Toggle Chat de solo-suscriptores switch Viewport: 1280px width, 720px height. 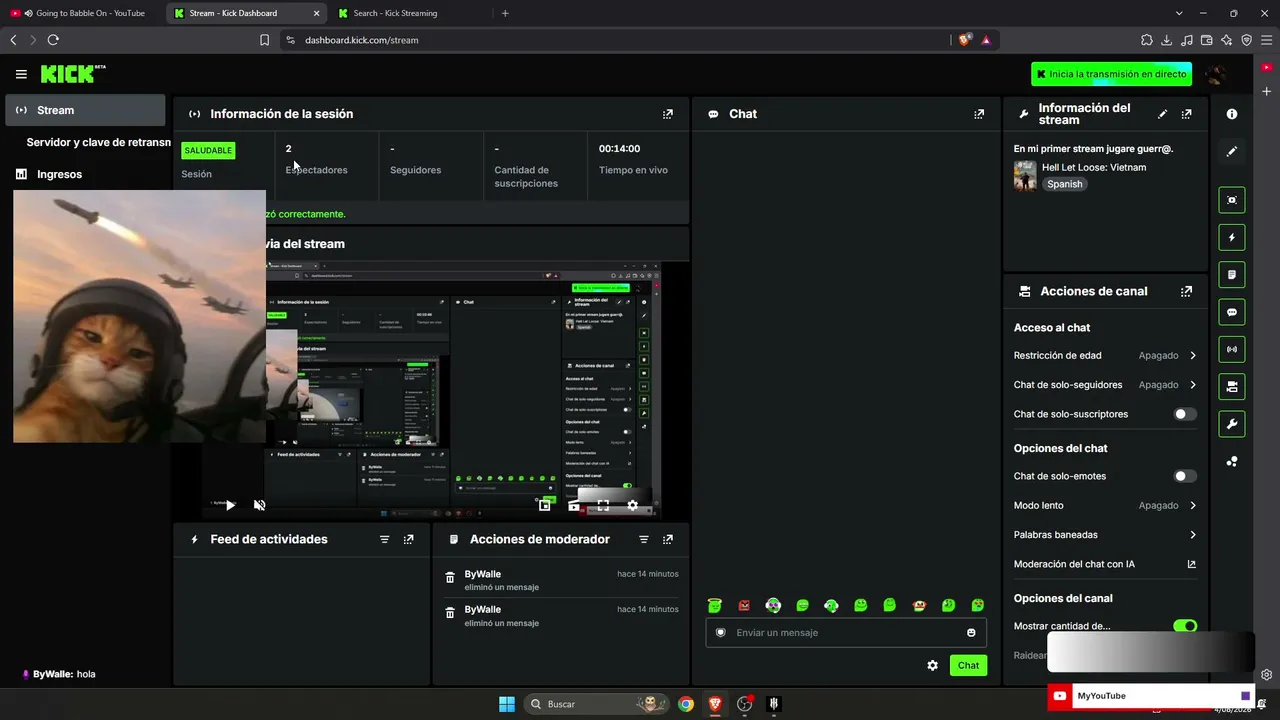click(1185, 414)
